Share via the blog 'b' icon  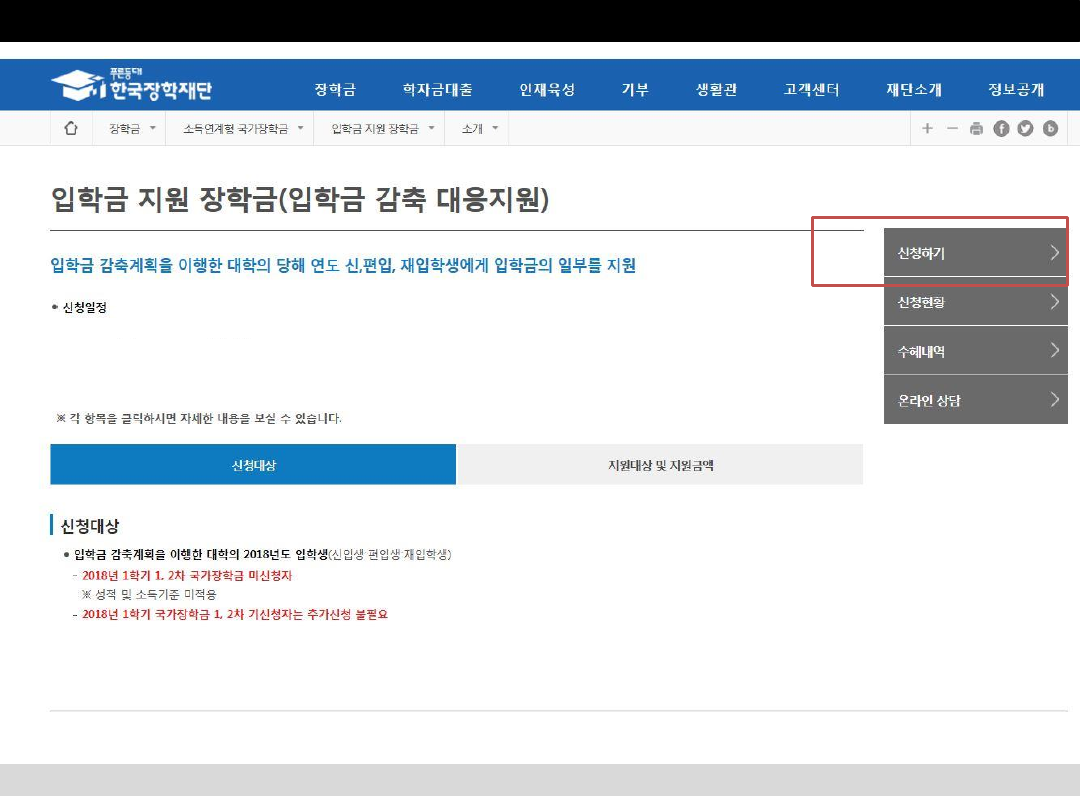[1050, 128]
